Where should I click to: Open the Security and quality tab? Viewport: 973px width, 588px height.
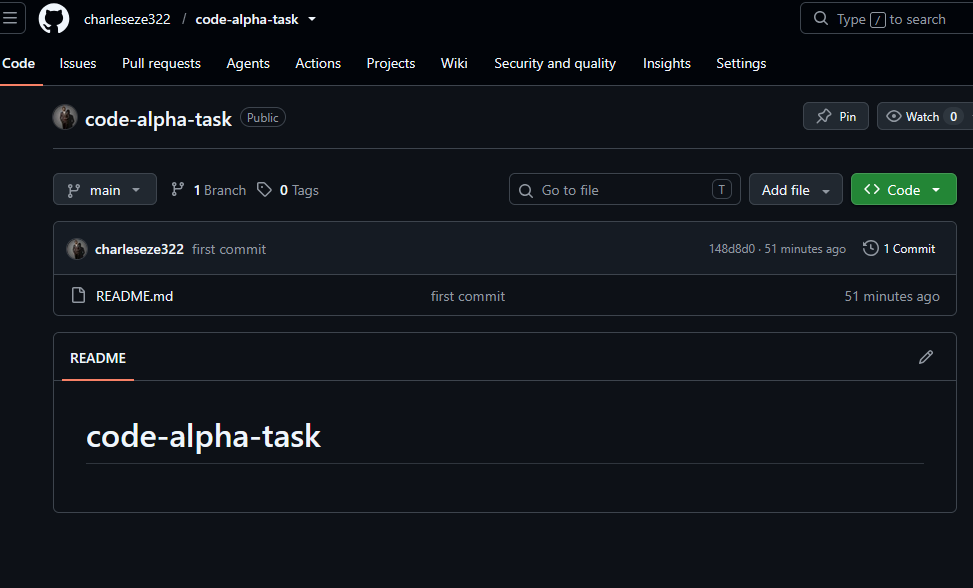point(555,63)
